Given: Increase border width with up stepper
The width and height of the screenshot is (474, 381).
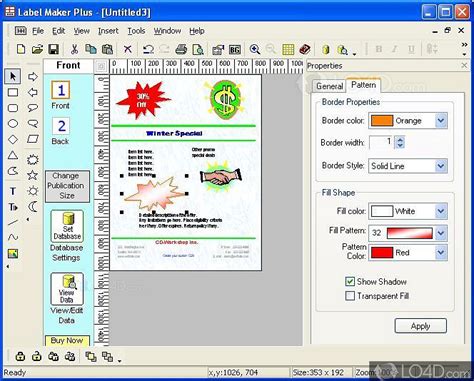Looking at the screenshot, I should click(x=400, y=139).
